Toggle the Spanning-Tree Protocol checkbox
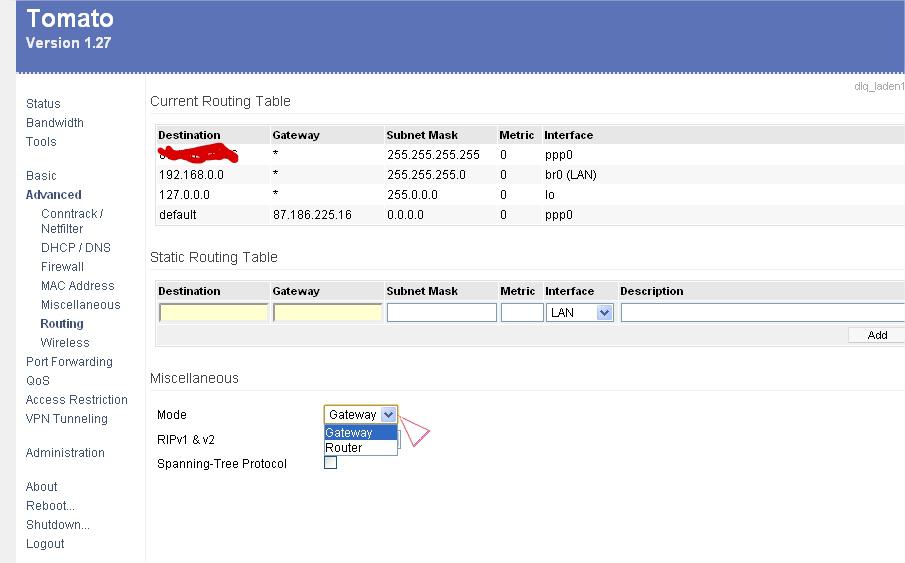Screen dimensions: 905x563 pyautogui.click(x=330, y=463)
